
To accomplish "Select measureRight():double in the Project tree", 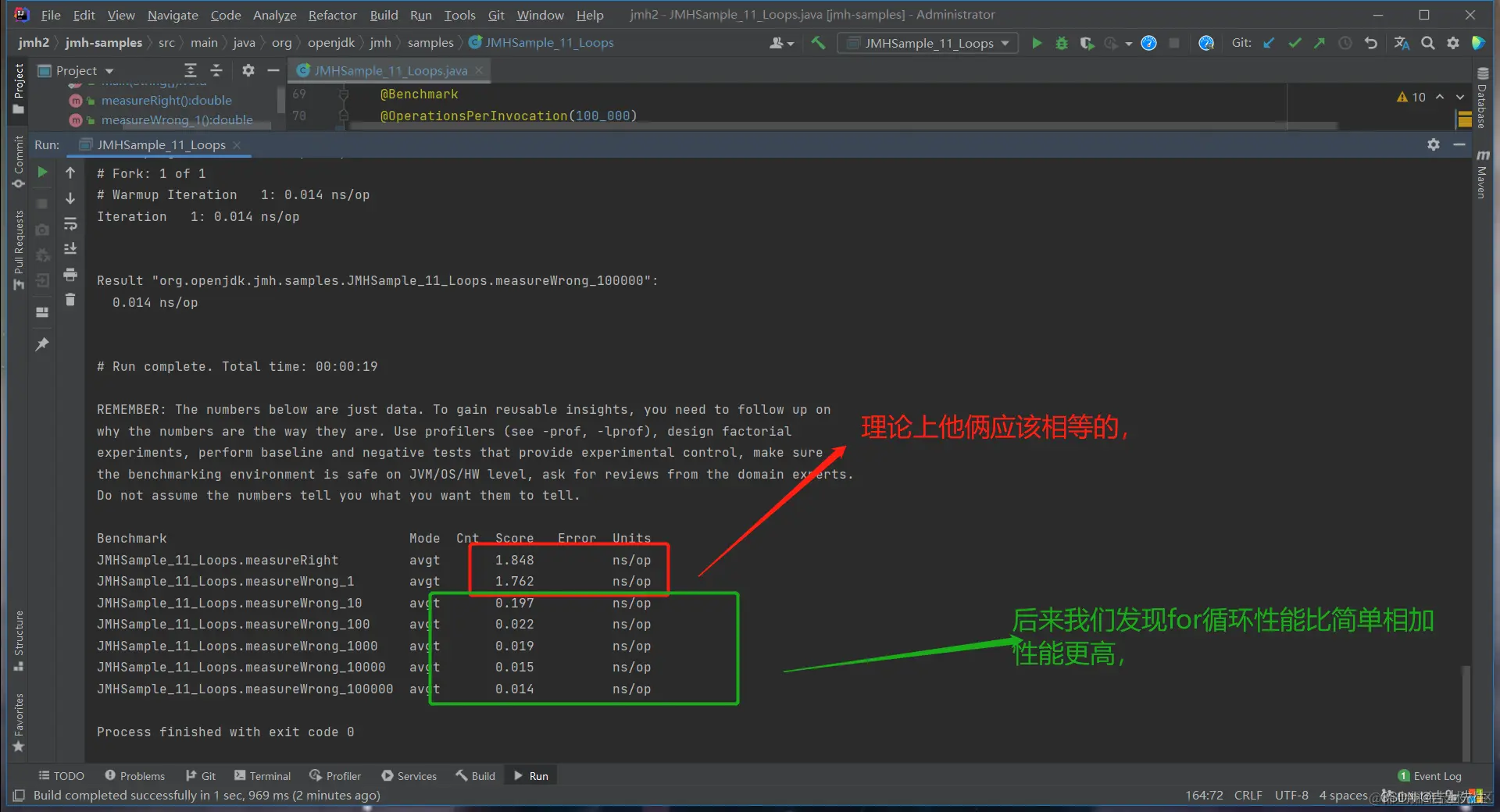I will [166, 100].
